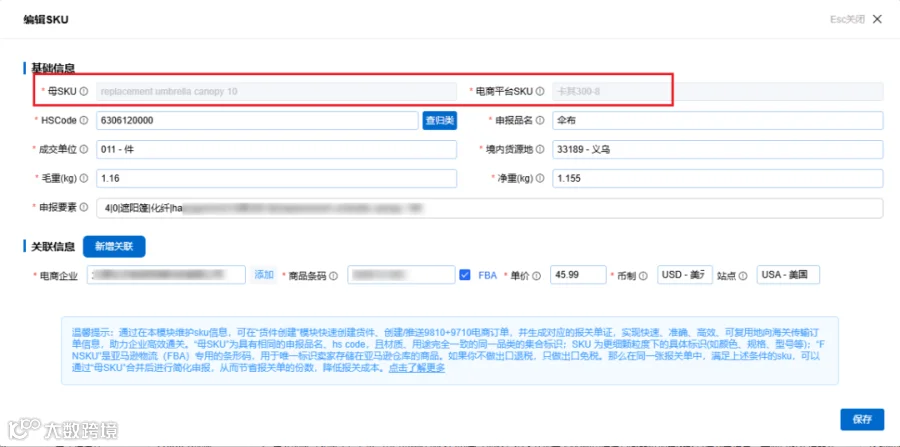Click the 单价 input field 45.99
This screenshot has height=447, width=900.
[578, 274]
